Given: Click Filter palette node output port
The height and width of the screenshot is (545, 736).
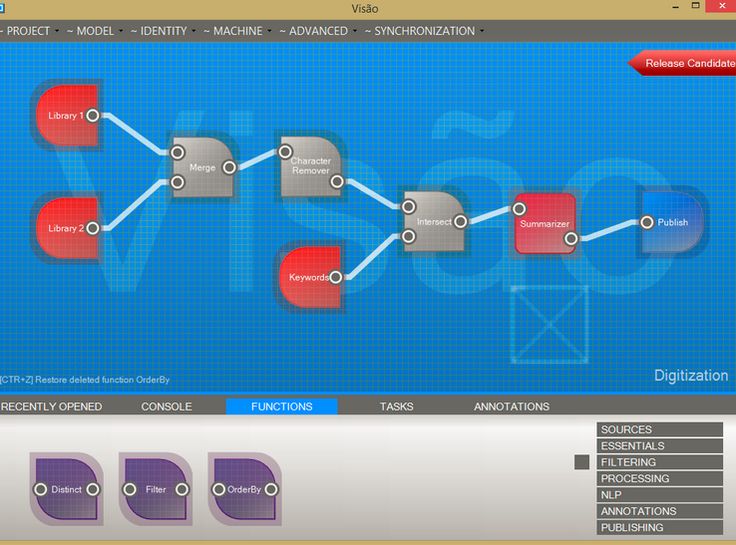Looking at the screenshot, I should point(182,489).
